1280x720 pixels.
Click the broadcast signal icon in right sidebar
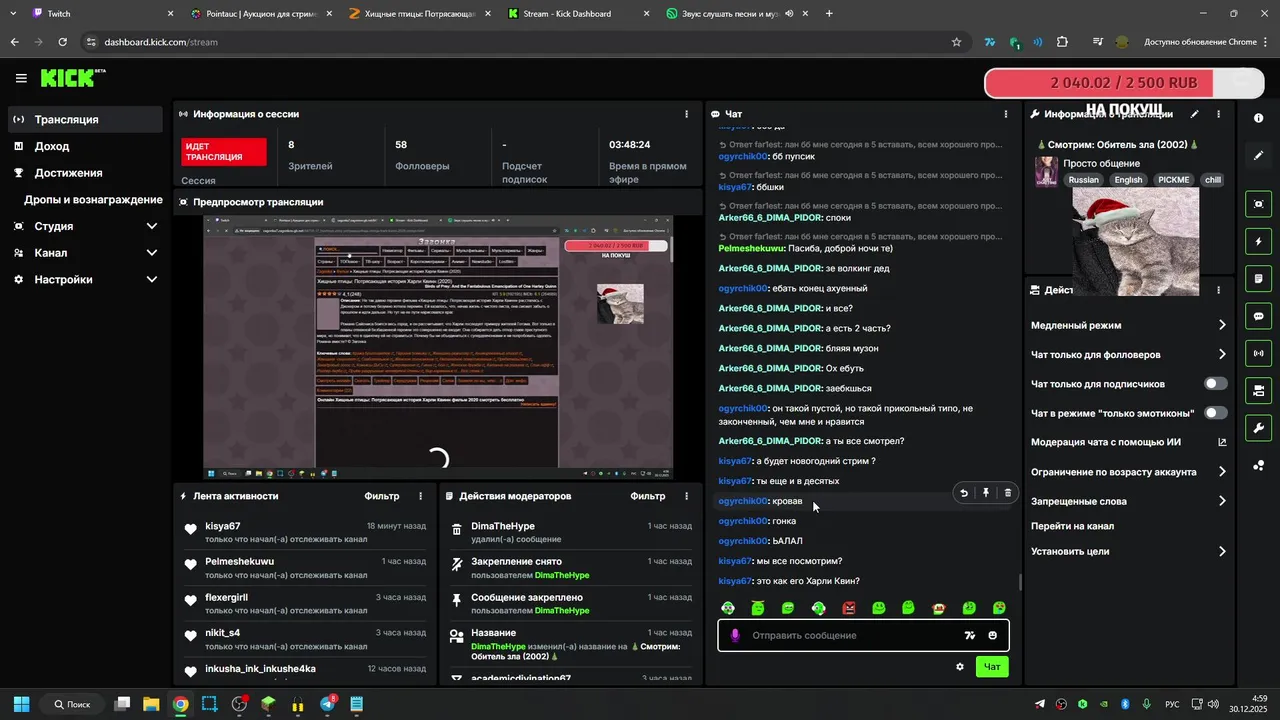coord(1258,353)
